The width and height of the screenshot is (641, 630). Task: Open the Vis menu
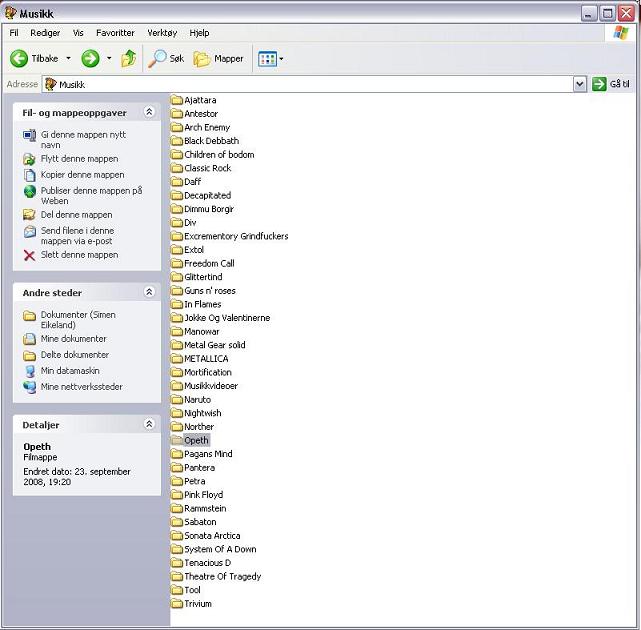pos(78,33)
